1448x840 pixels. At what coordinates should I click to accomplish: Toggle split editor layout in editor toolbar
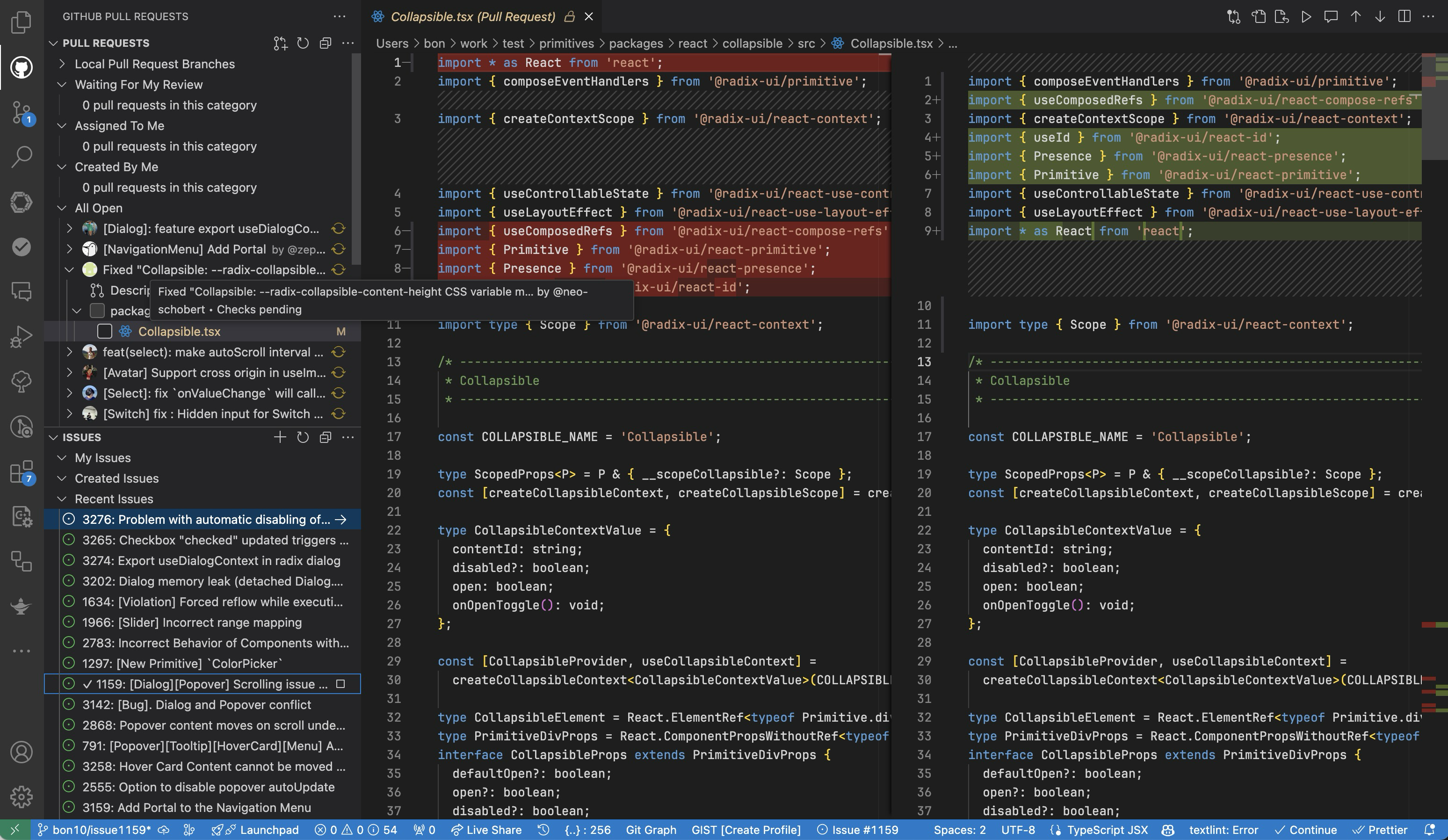coord(1404,17)
